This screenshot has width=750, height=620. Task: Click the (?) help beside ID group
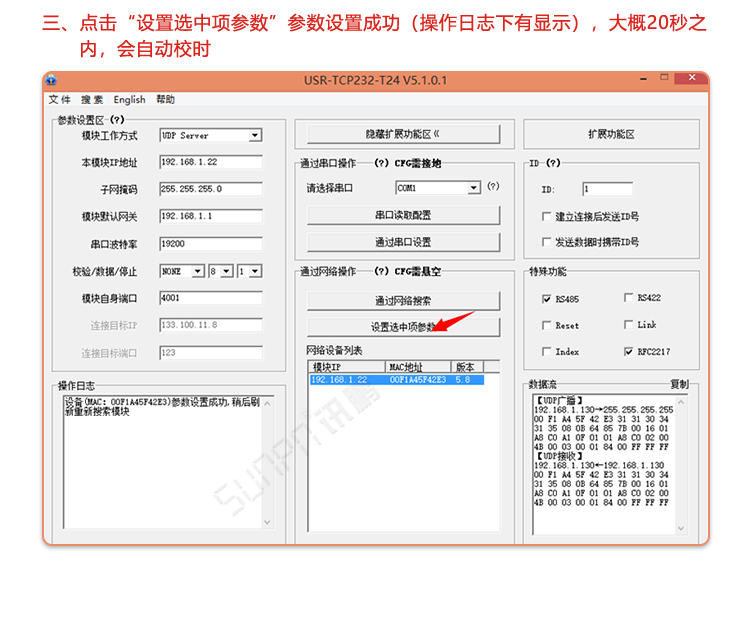tap(553, 163)
